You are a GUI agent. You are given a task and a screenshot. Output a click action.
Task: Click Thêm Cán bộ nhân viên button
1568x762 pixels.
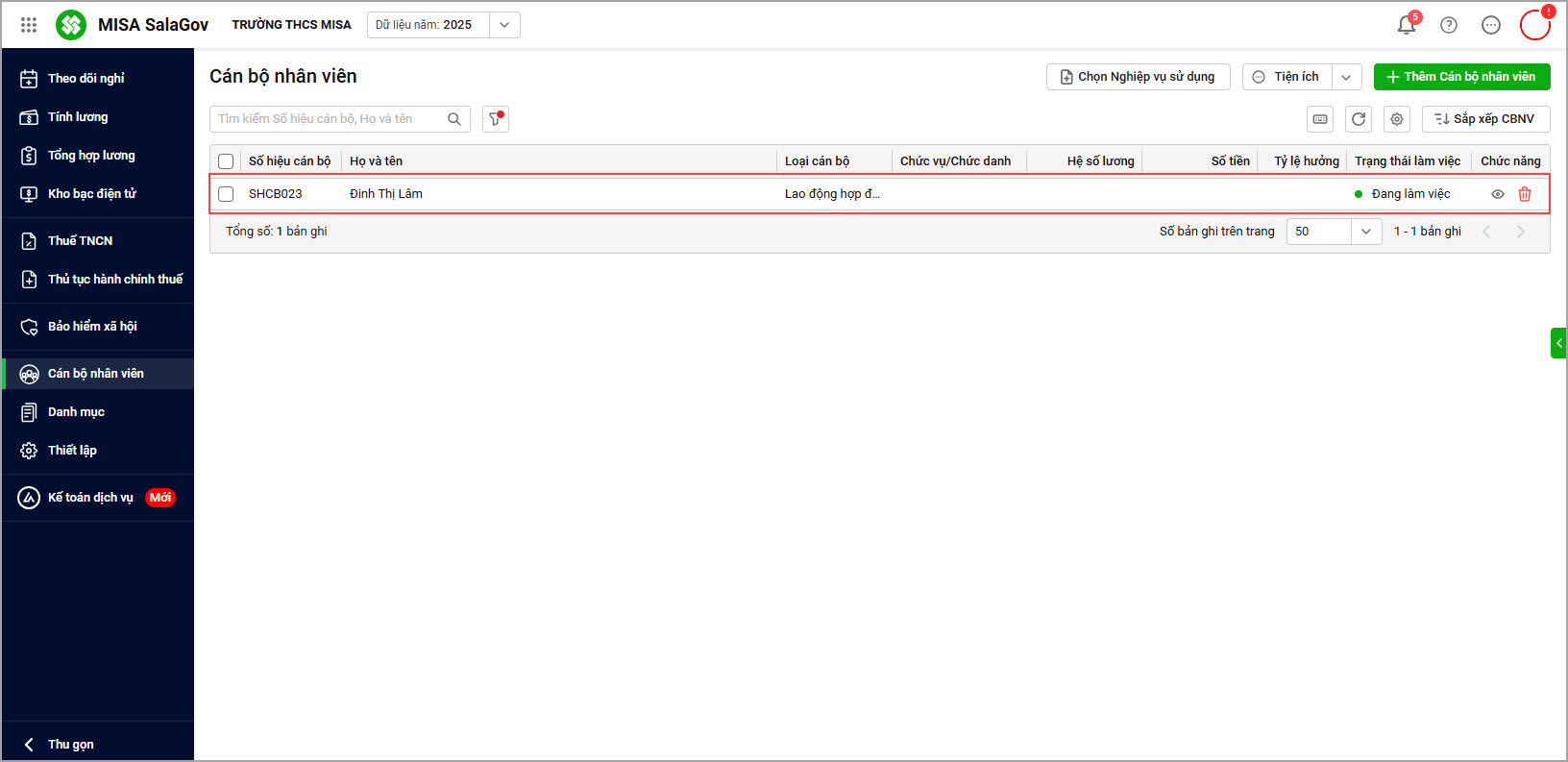pyautogui.click(x=1461, y=77)
